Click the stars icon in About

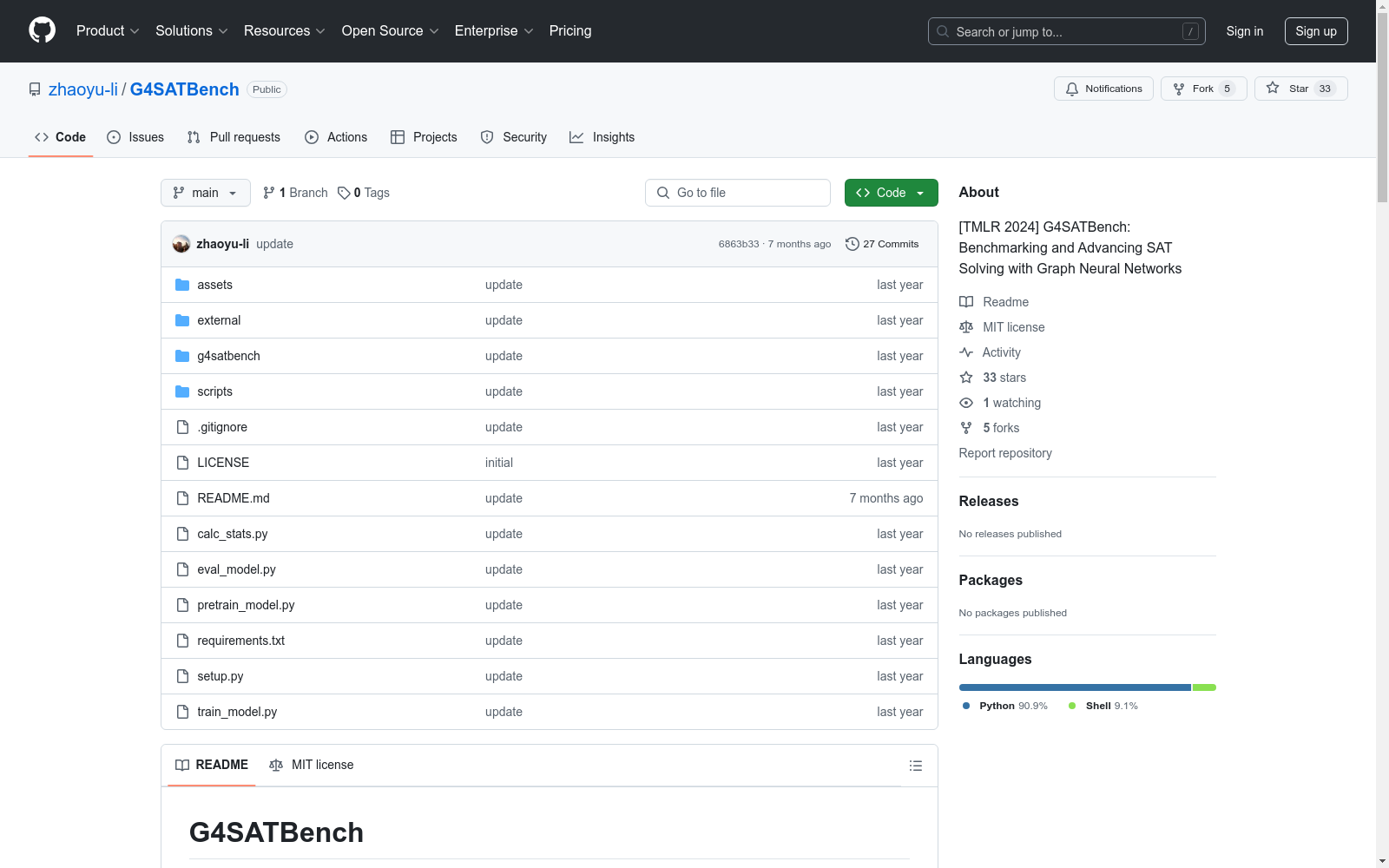966,378
